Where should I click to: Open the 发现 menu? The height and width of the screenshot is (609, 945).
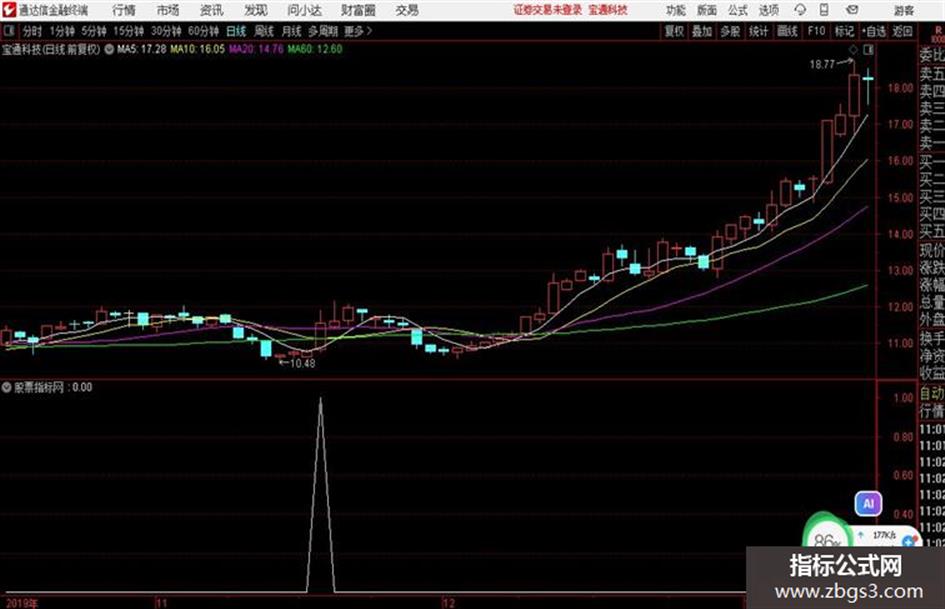point(256,10)
